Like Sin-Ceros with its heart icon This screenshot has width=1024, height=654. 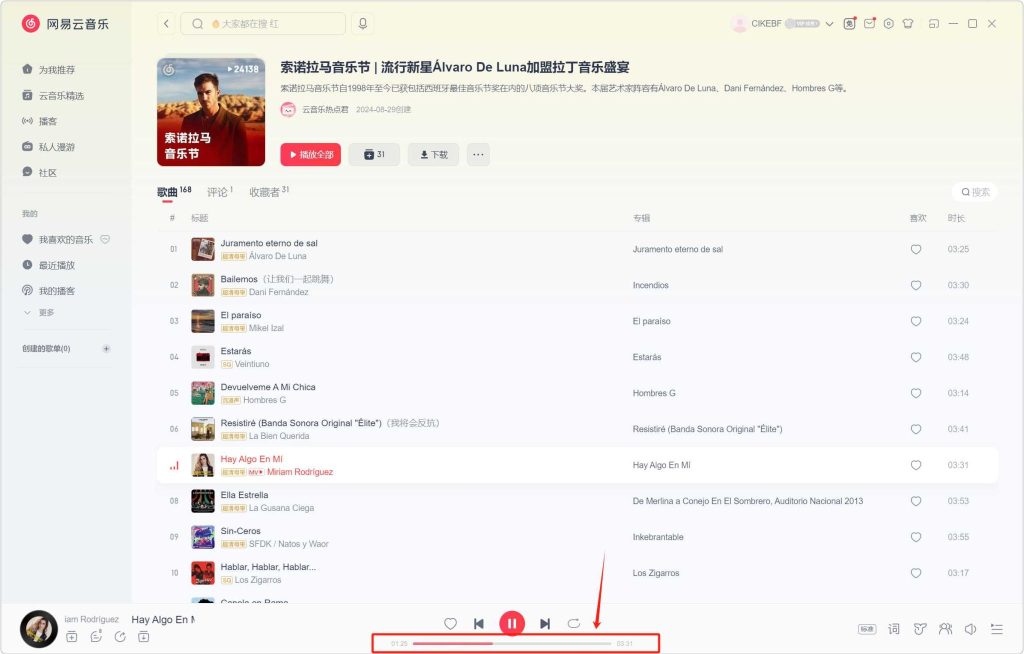(x=916, y=536)
